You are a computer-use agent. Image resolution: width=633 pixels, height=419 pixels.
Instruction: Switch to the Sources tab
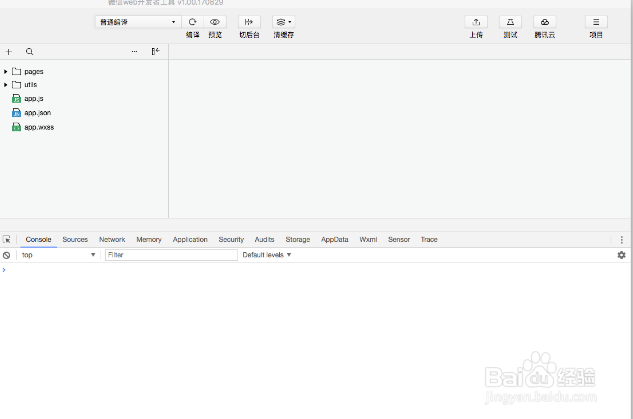click(x=75, y=239)
